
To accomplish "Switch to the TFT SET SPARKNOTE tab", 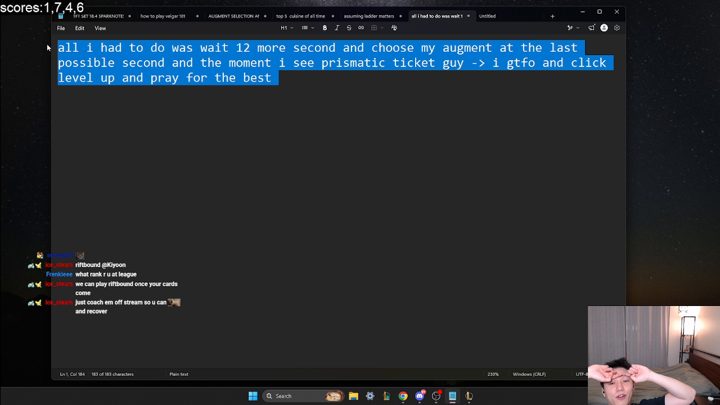I will (98, 16).
